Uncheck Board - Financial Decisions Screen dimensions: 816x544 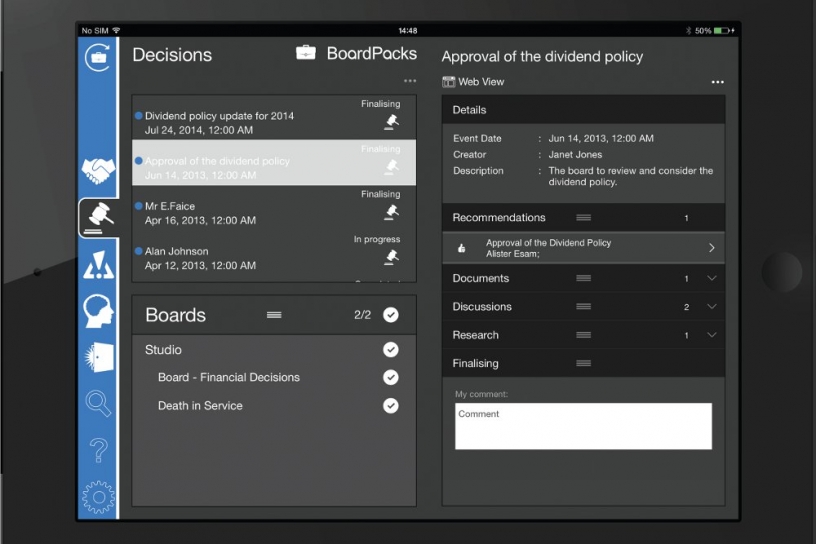click(x=391, y=377)
